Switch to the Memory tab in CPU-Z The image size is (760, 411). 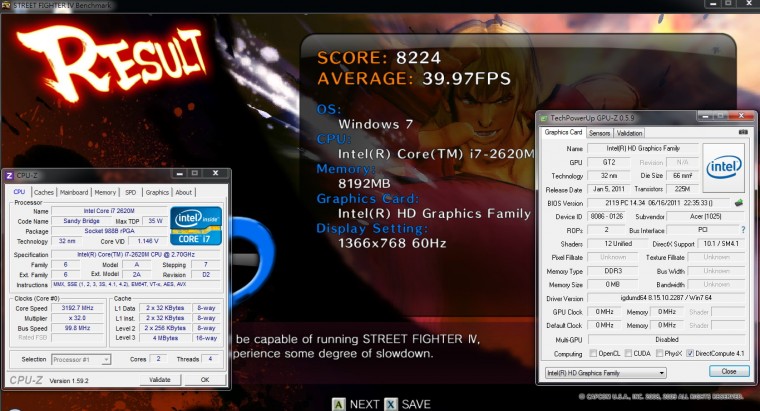(105, 192)
